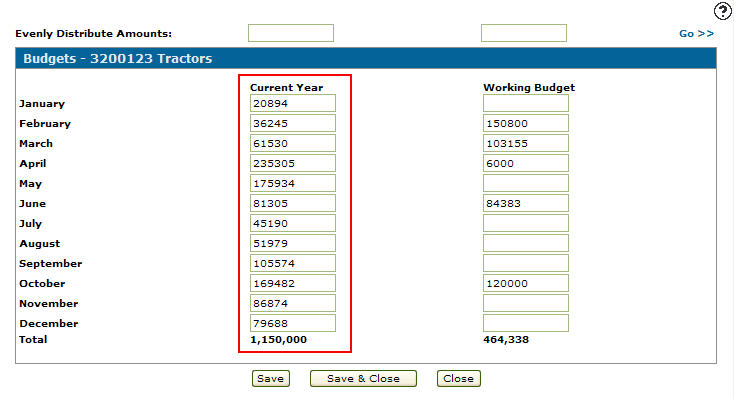This screenshot has height=399, width=734.
Task: Select the February Working Budget field 150800
Action: (x=526, y=123)
